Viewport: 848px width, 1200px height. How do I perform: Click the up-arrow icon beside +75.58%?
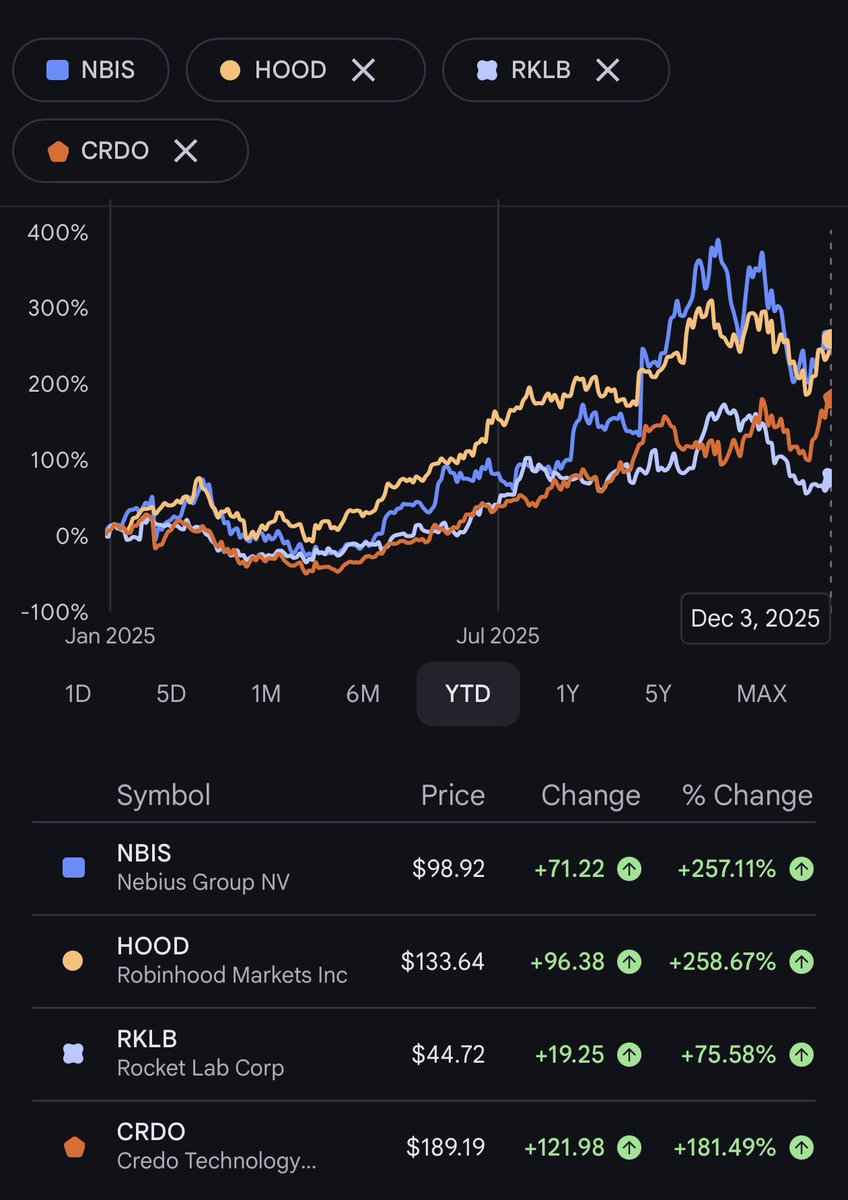[801, 1055]
